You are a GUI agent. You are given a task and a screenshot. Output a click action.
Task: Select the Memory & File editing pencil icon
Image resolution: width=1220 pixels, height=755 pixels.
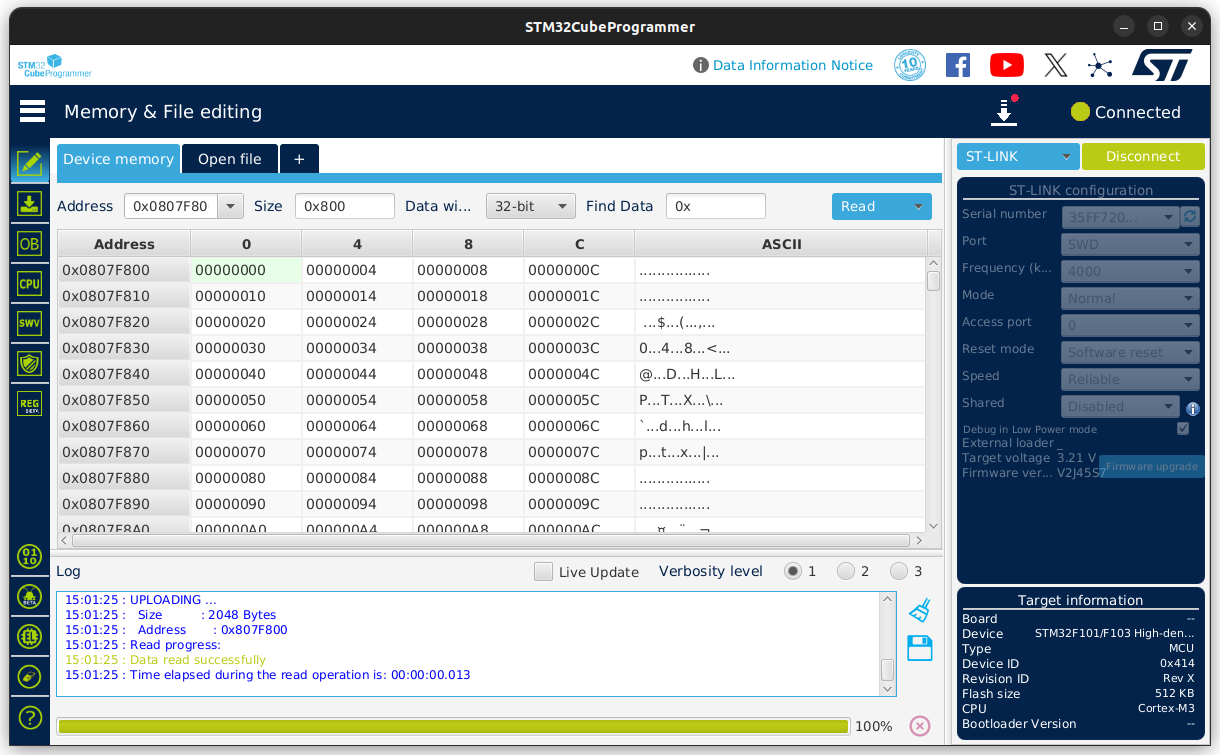point(30,163)
